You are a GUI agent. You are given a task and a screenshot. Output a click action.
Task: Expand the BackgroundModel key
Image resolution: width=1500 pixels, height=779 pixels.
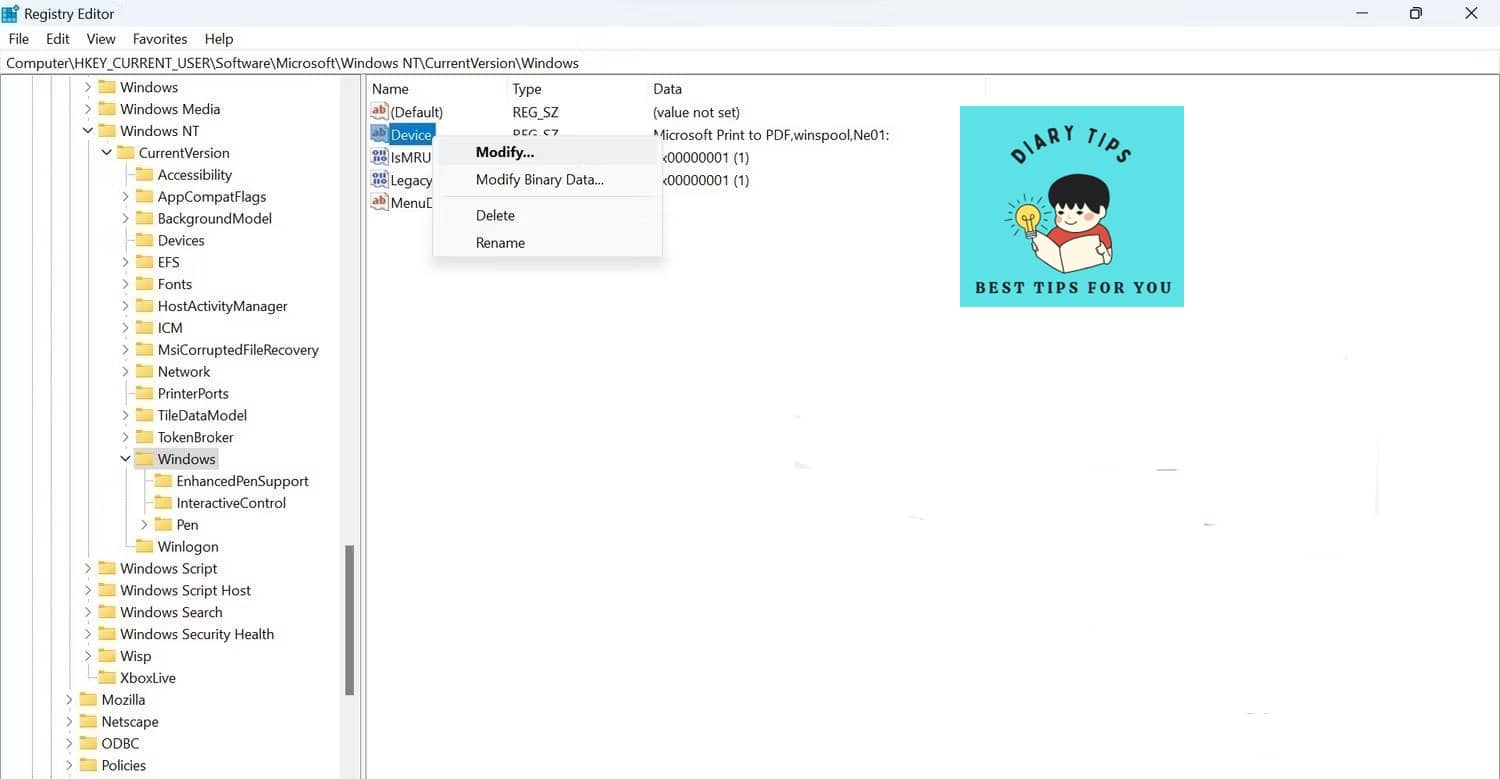coord(125,218)
